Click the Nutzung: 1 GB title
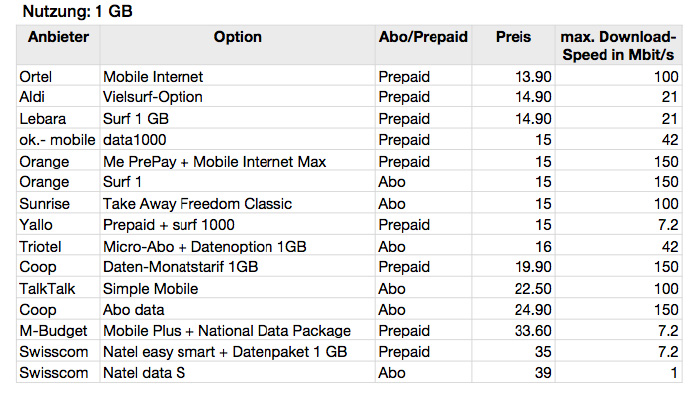Screen dimensions: 699x393 click(78, 11)
